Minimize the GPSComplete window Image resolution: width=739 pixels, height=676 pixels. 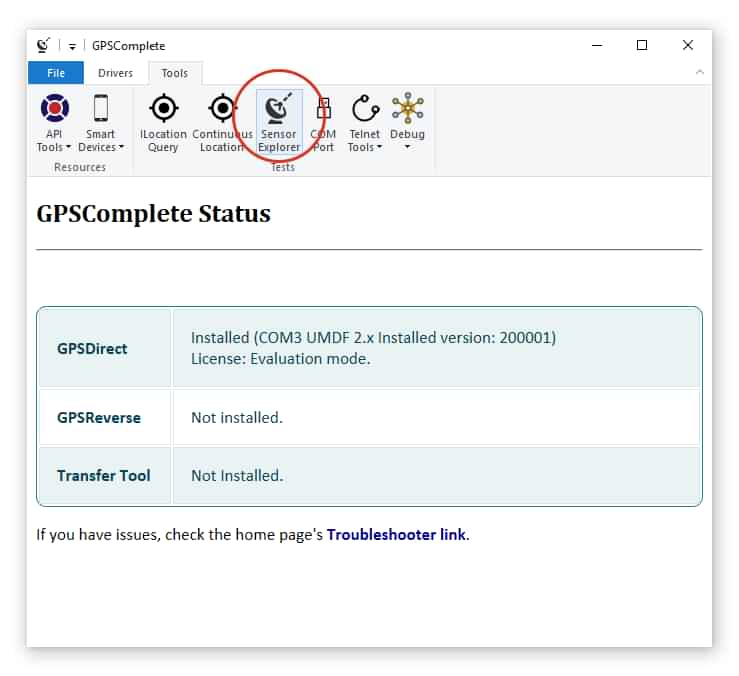597,45
